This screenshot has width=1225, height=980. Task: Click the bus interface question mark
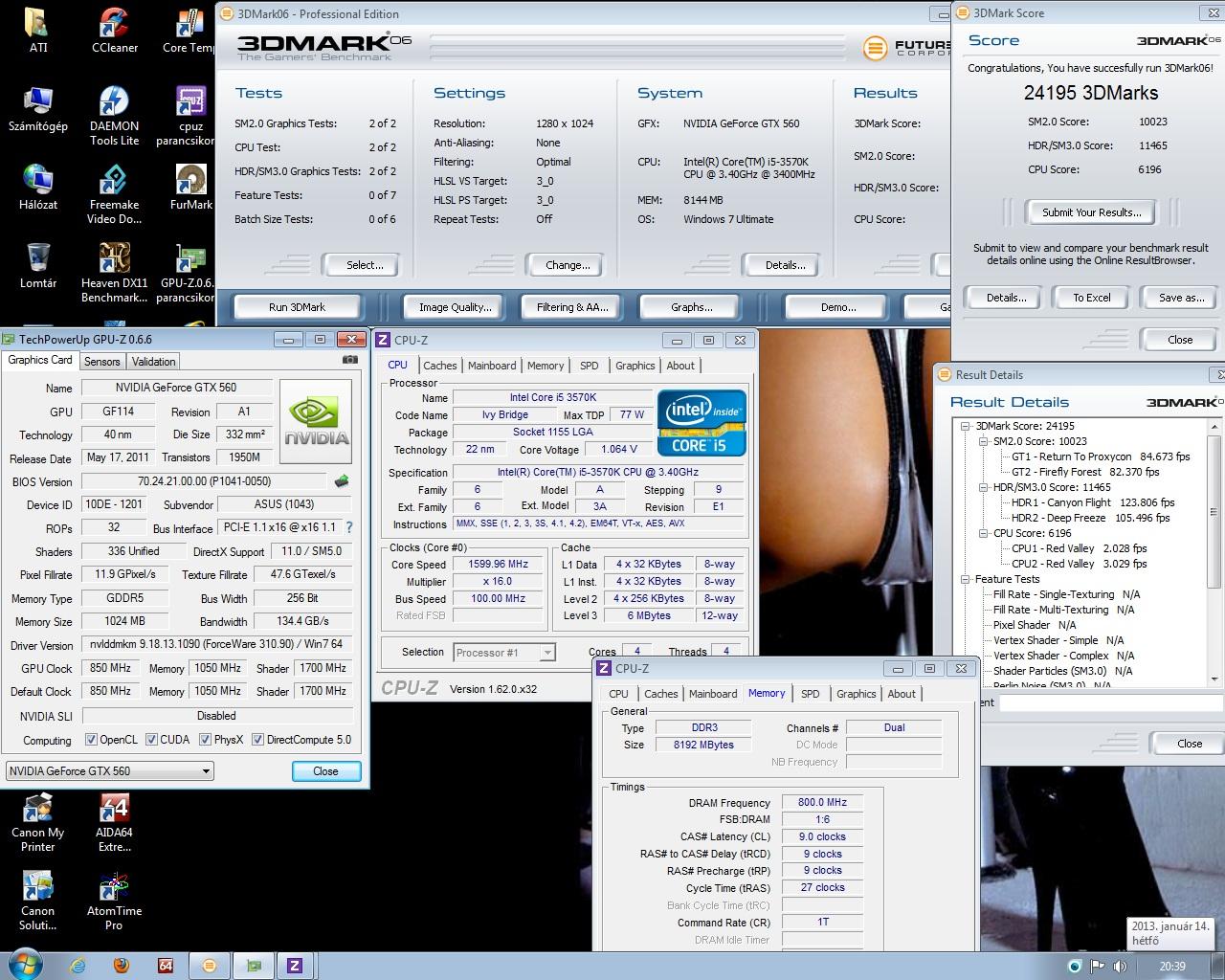coord(349,527)
